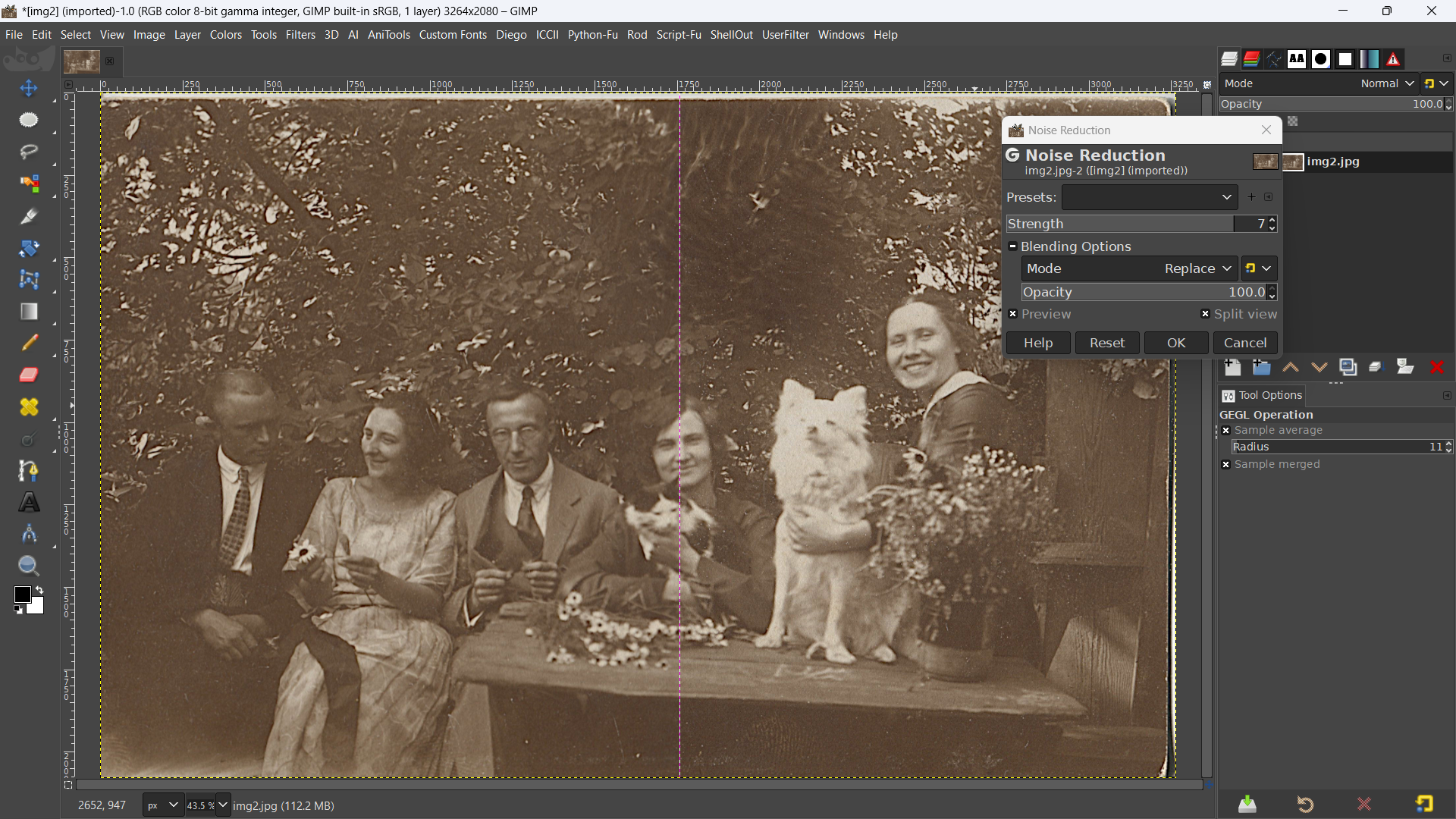Delete the layer with red X
Screen dimensions: 1456x819
click(1436, 367)
